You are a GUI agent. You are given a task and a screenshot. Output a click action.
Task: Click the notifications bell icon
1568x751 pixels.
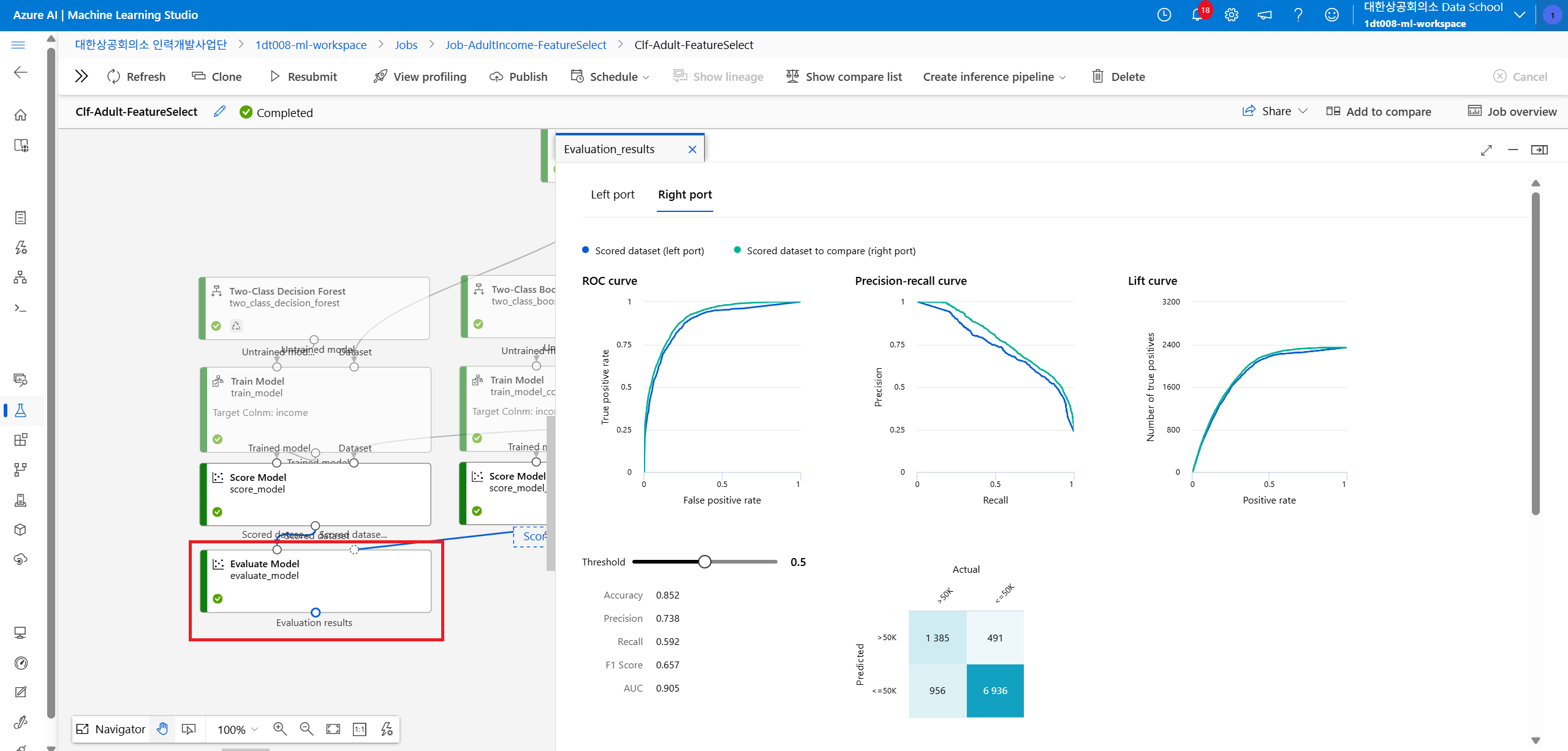click(1197, 15)
